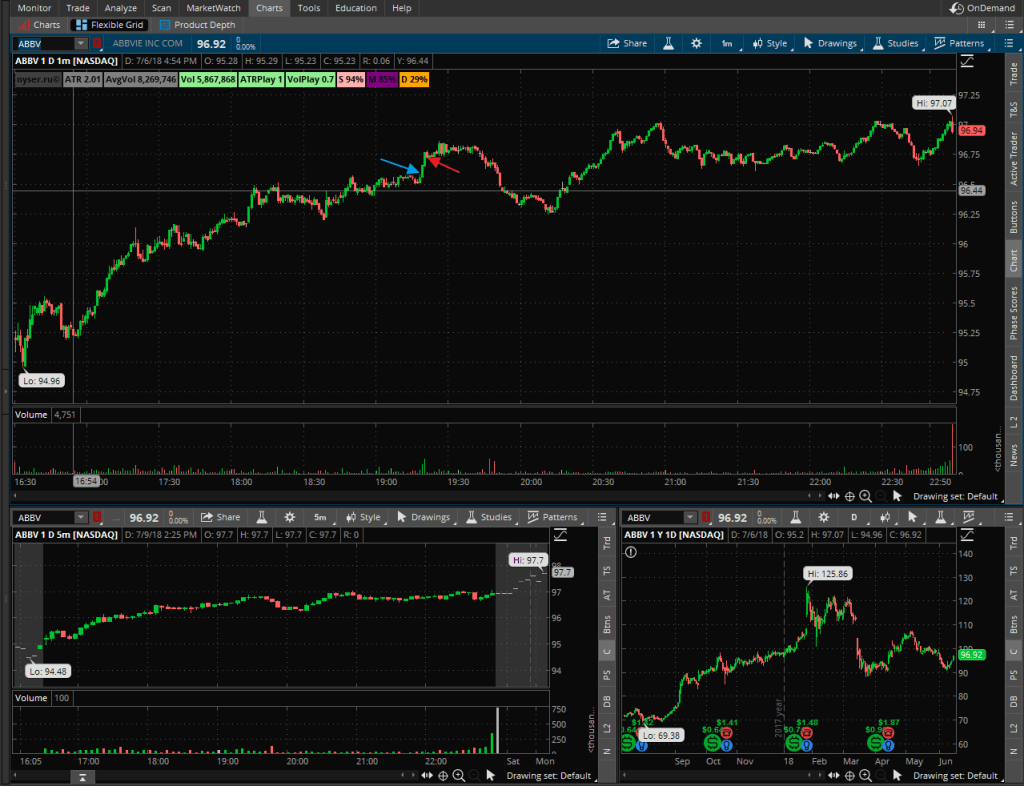Click Share button in top chart toolbar

click(627, 44)
